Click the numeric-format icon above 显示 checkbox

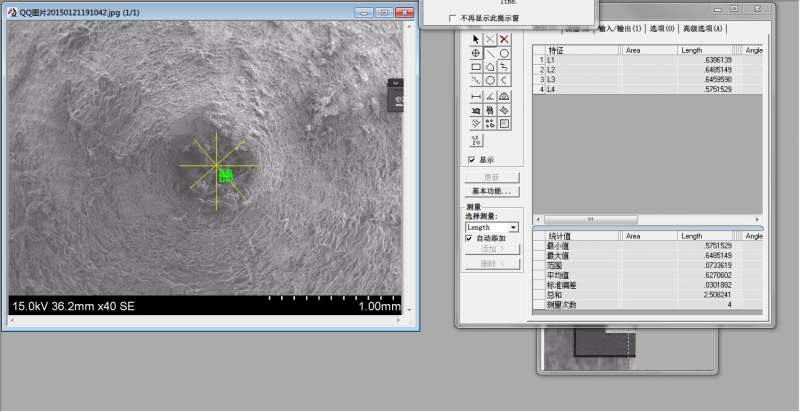click(x=476, y=140)
